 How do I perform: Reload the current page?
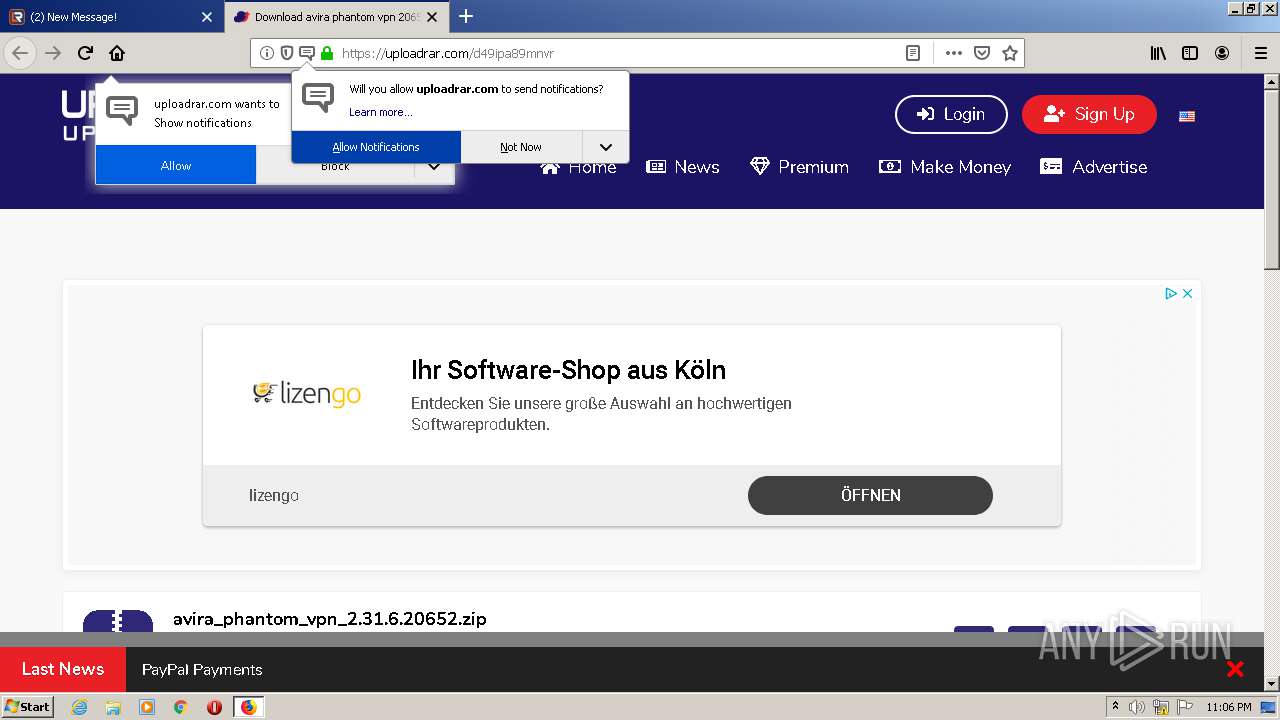(x=85, y=53)
